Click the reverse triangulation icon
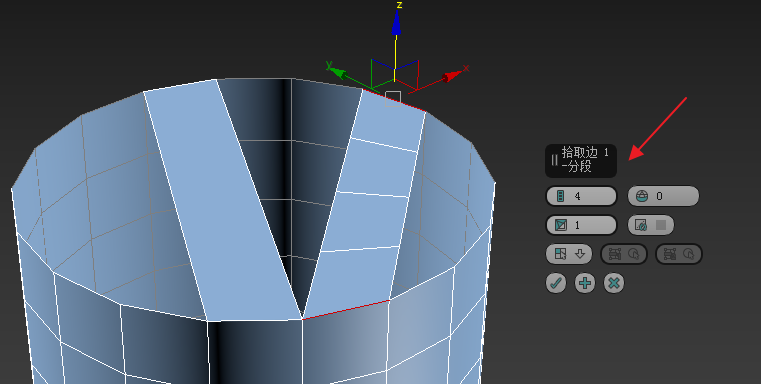This screenshot has height=384, width=761. coord(641,225)
